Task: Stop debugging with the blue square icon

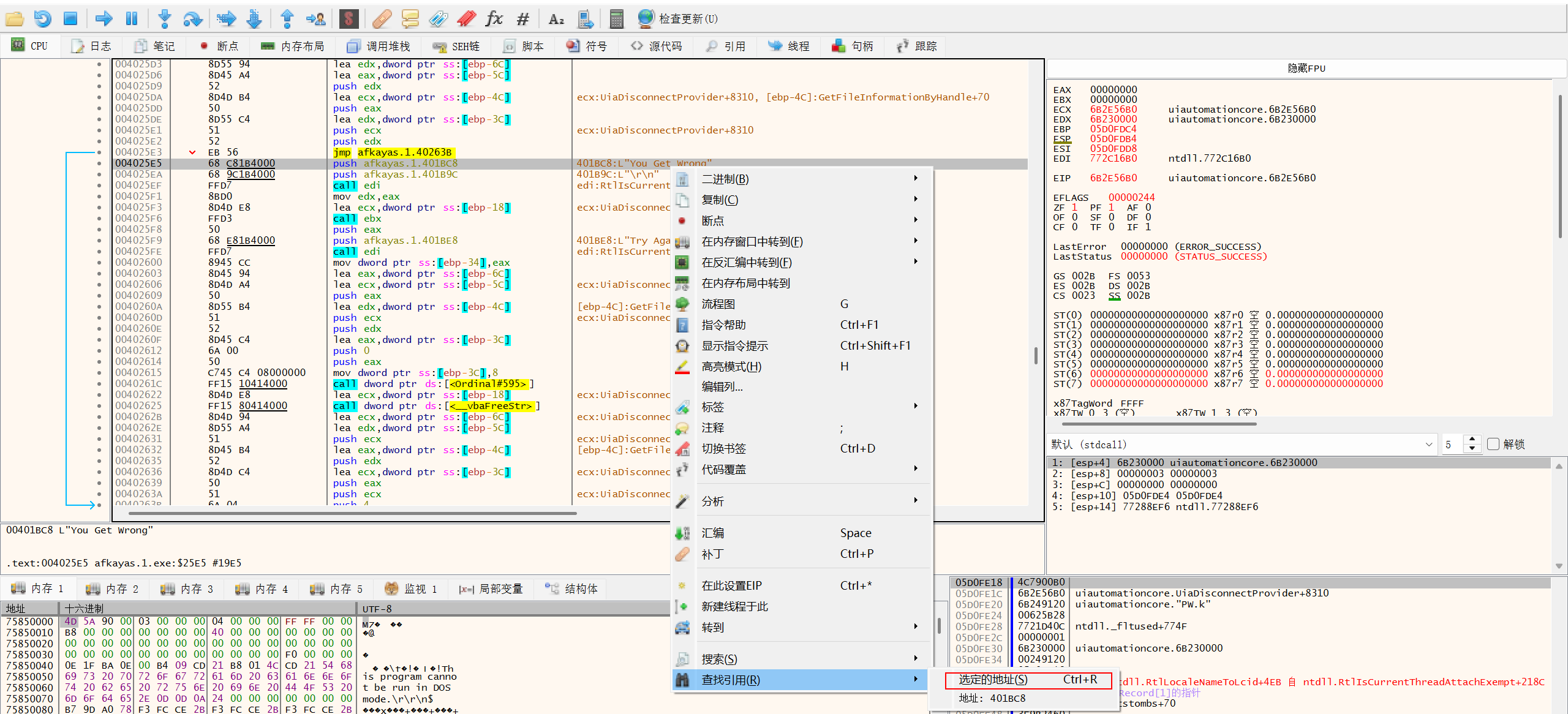Action: [x=70, y=19]
